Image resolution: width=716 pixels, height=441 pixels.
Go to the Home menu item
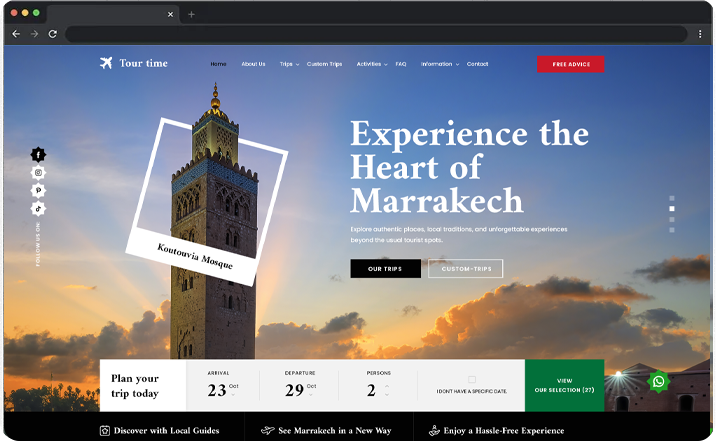pos(218,64)
